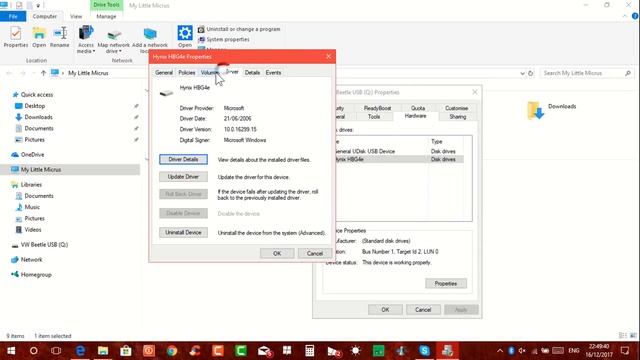The height and width of the screenshot is (360, 640).
Task: Click OK in the Hynix HBG4e Properties dialog
Action: coord(277,253)
